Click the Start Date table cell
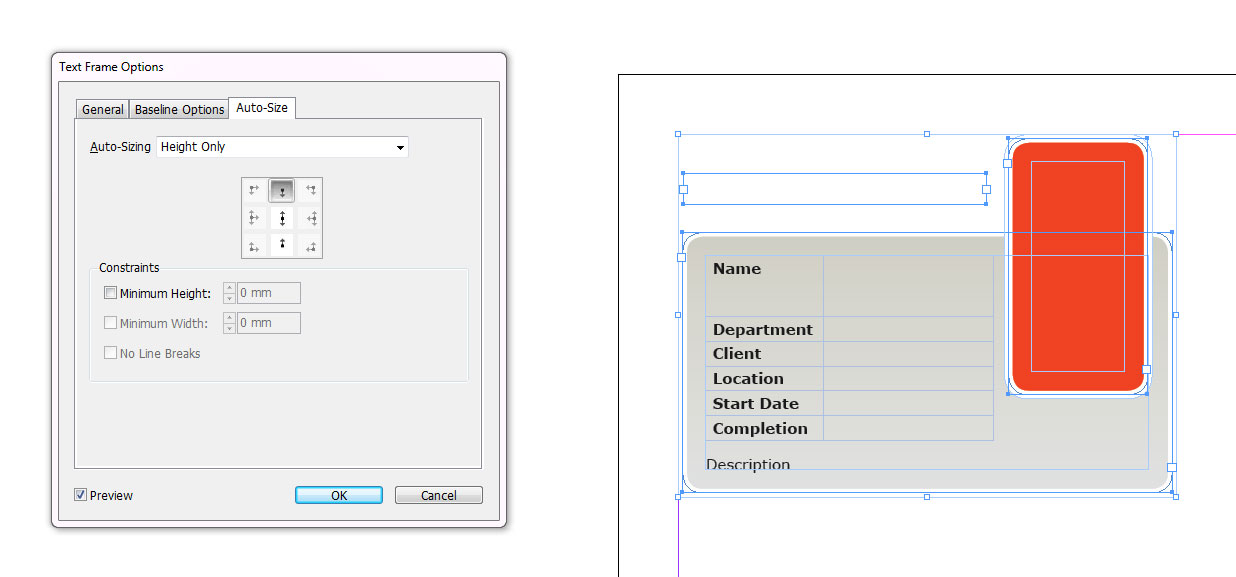The image size is (1236, 577). click(764, 404)
